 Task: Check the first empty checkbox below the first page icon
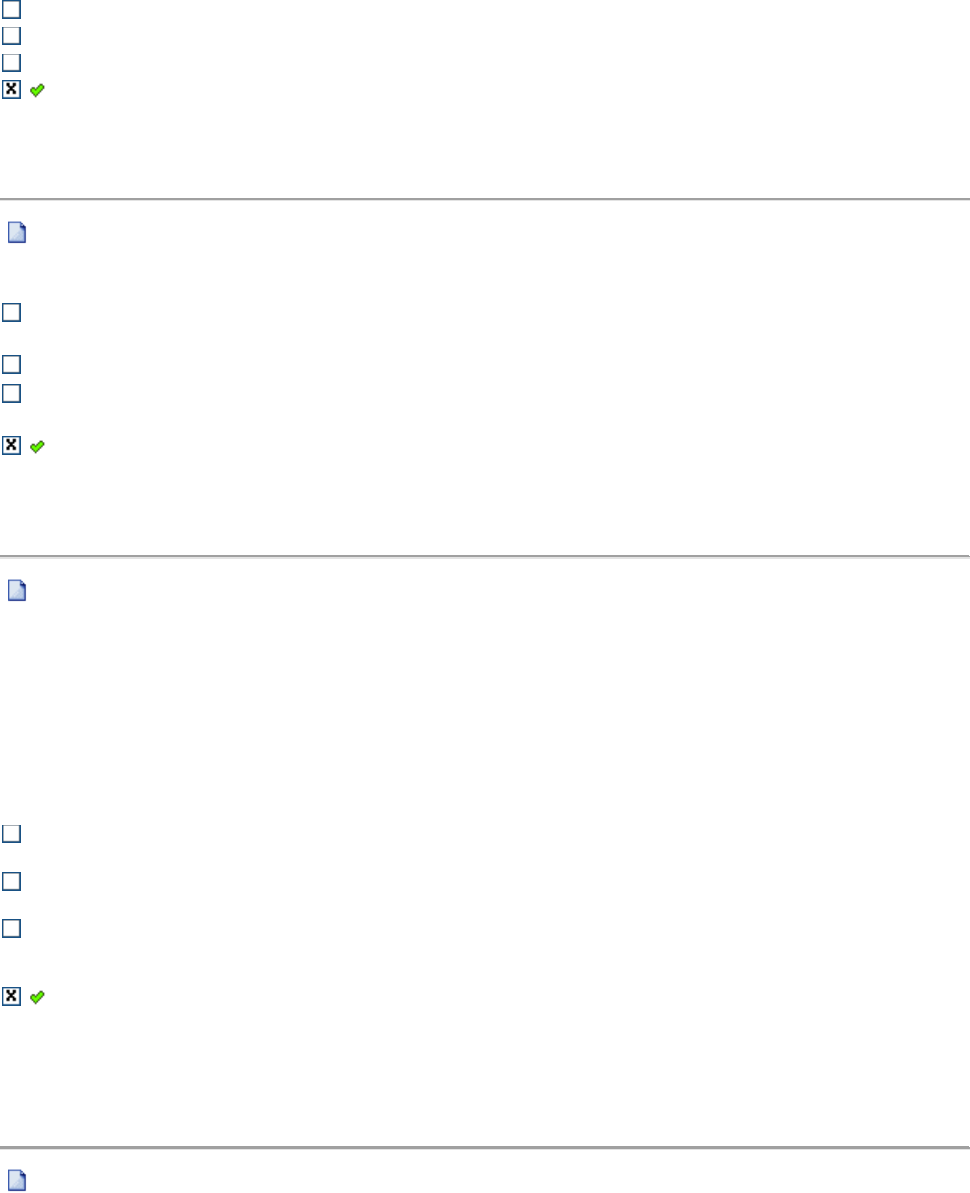tap(11, 313)
